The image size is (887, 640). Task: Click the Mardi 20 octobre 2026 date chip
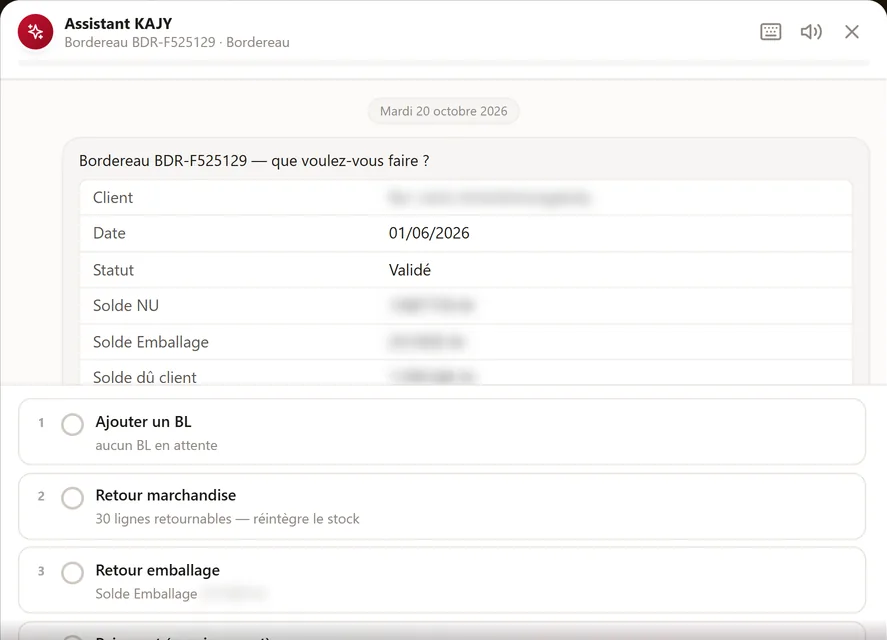[444, 111]
